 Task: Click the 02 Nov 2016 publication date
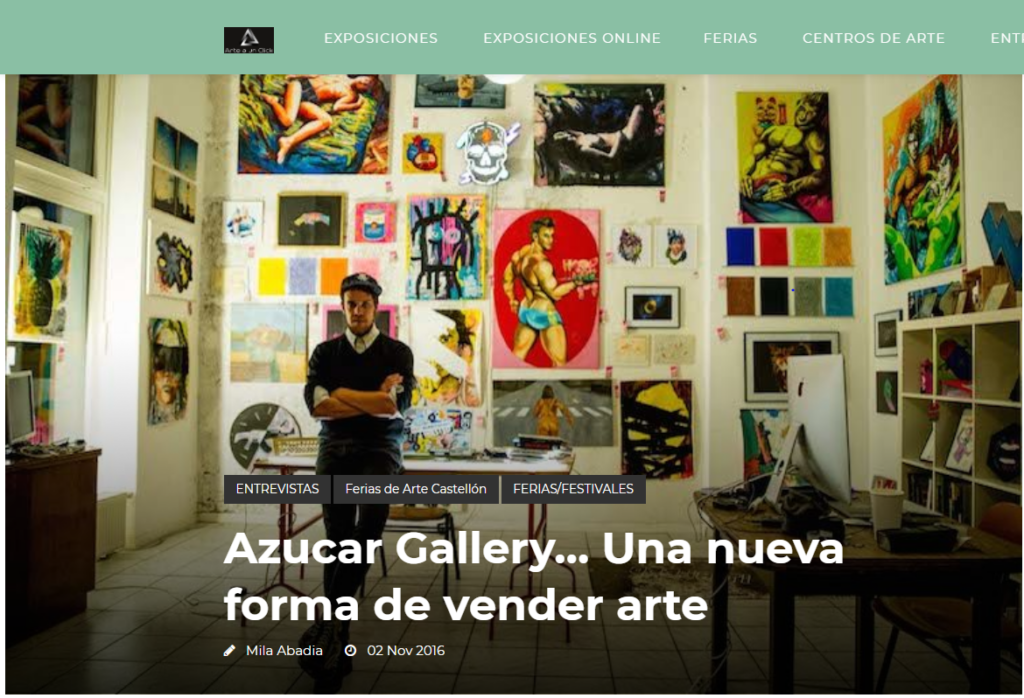pyautogui.click(x=406, y=650)
